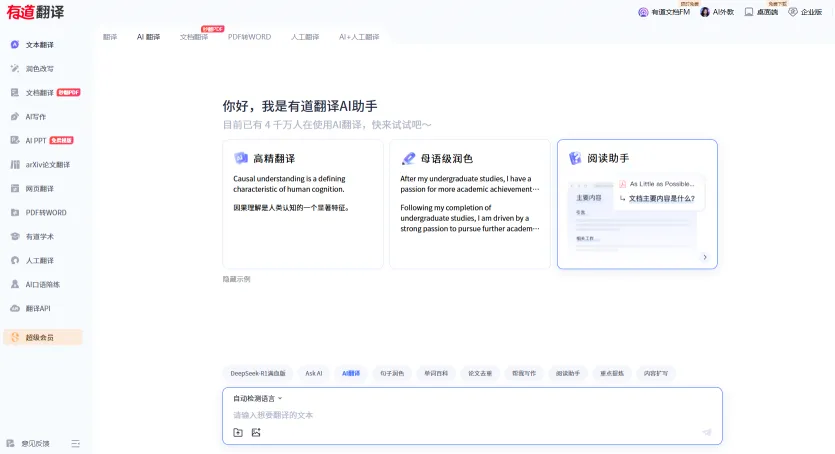Click the upload file icon in the input box
Image resolution: width=835 pixels, height=454 pixels.
click(238, 433)
